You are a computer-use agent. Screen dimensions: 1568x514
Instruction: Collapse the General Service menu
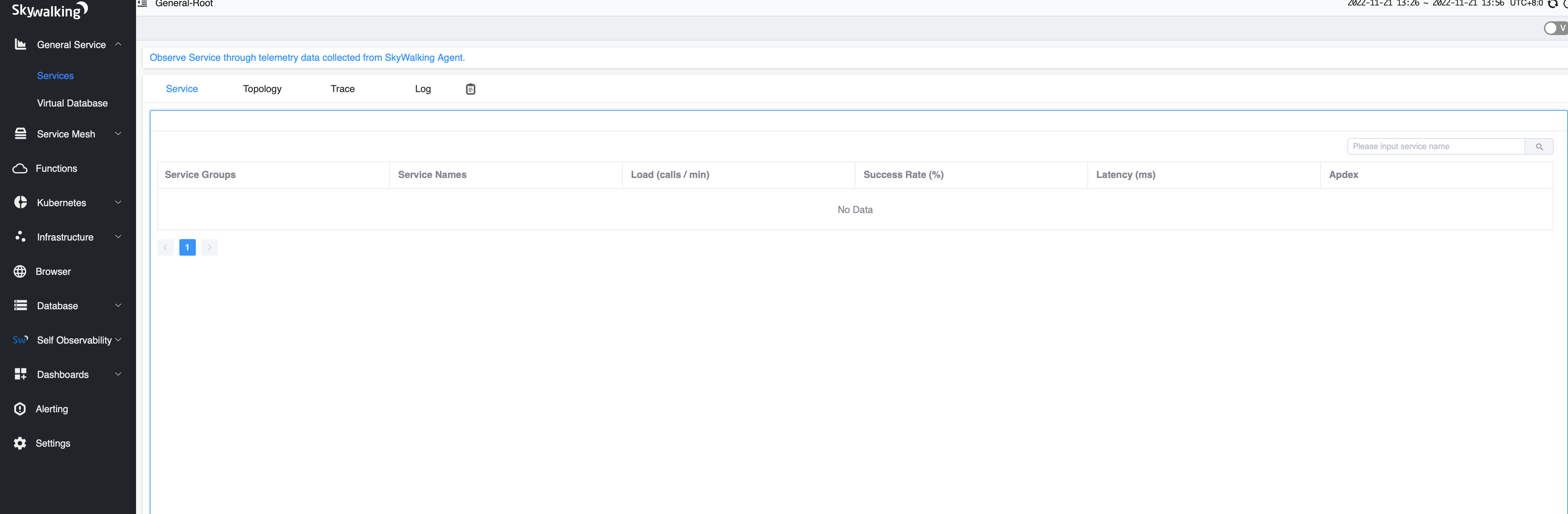click(118, 44)
